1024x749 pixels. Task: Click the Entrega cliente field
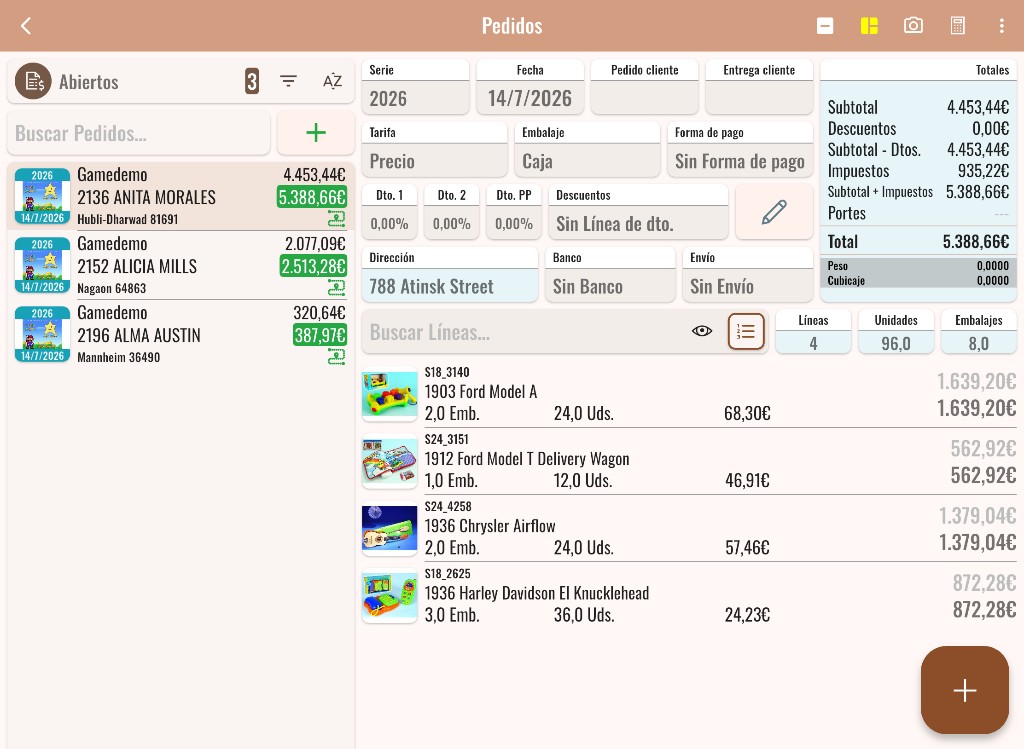click(x=759, y=88)
